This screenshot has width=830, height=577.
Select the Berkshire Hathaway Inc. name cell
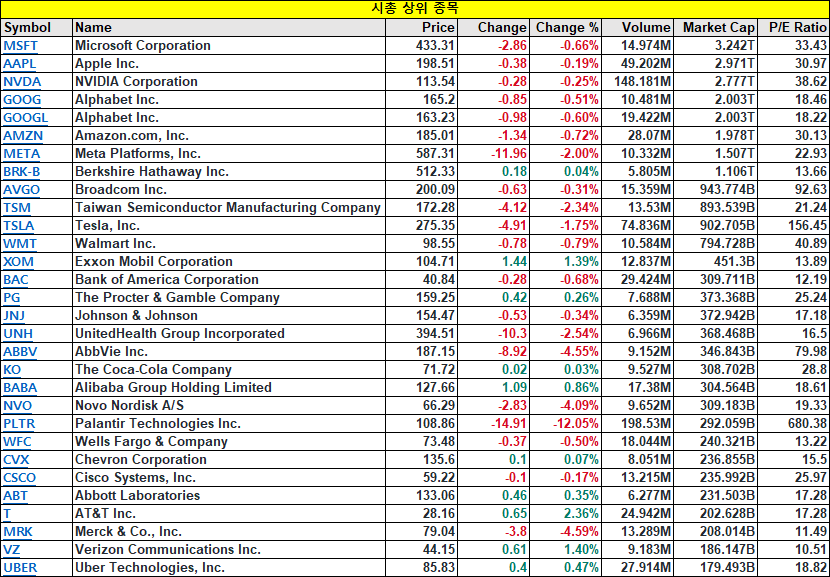[x=229, y=172]
